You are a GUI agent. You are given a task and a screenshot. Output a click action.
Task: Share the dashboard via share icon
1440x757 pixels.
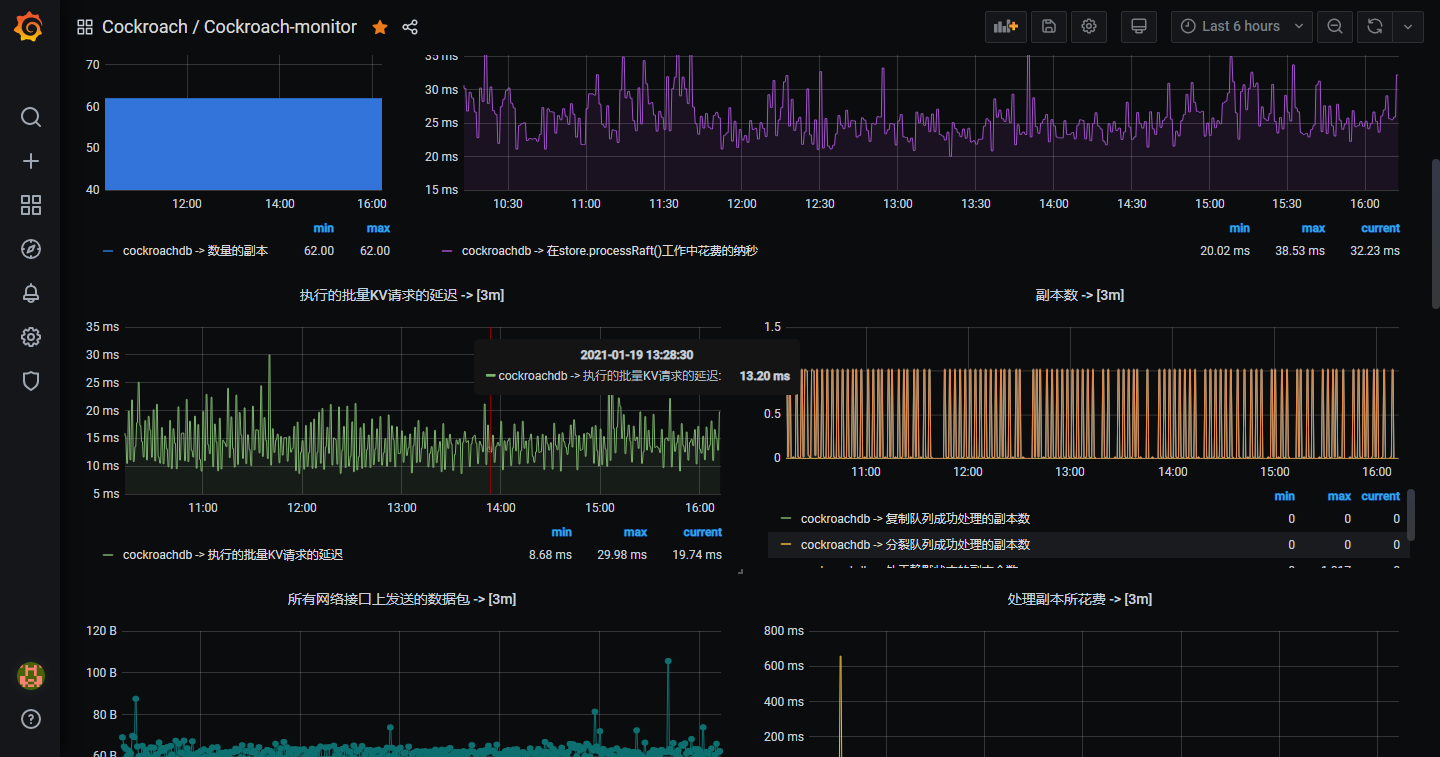point(410,27)
